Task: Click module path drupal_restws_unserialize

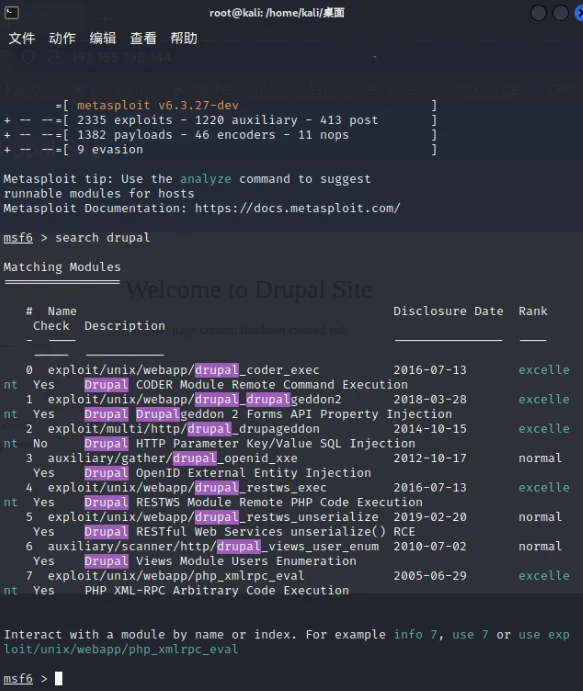Action: click(x=213, y=517)
